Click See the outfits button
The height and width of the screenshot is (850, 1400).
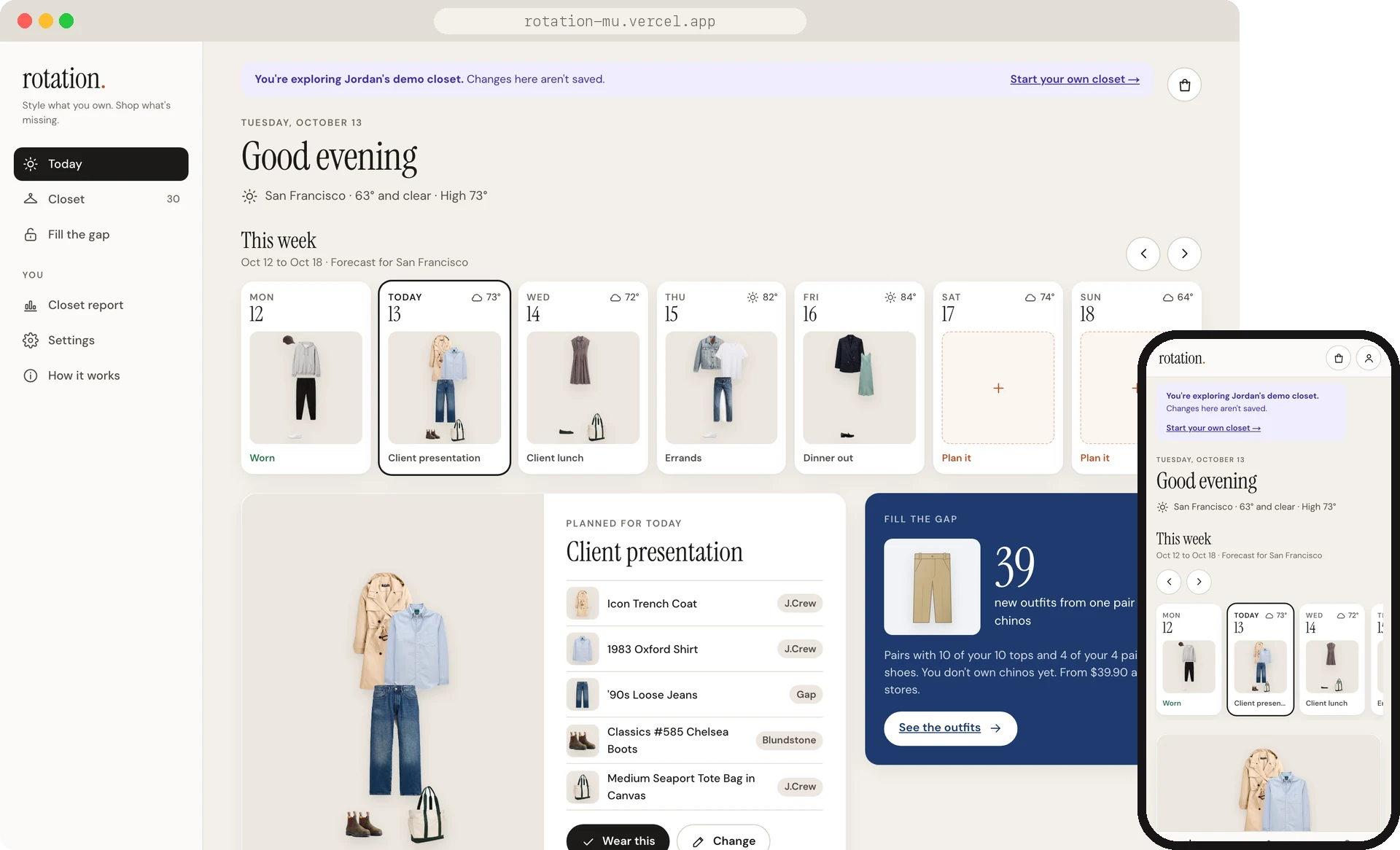coord(950,728)
